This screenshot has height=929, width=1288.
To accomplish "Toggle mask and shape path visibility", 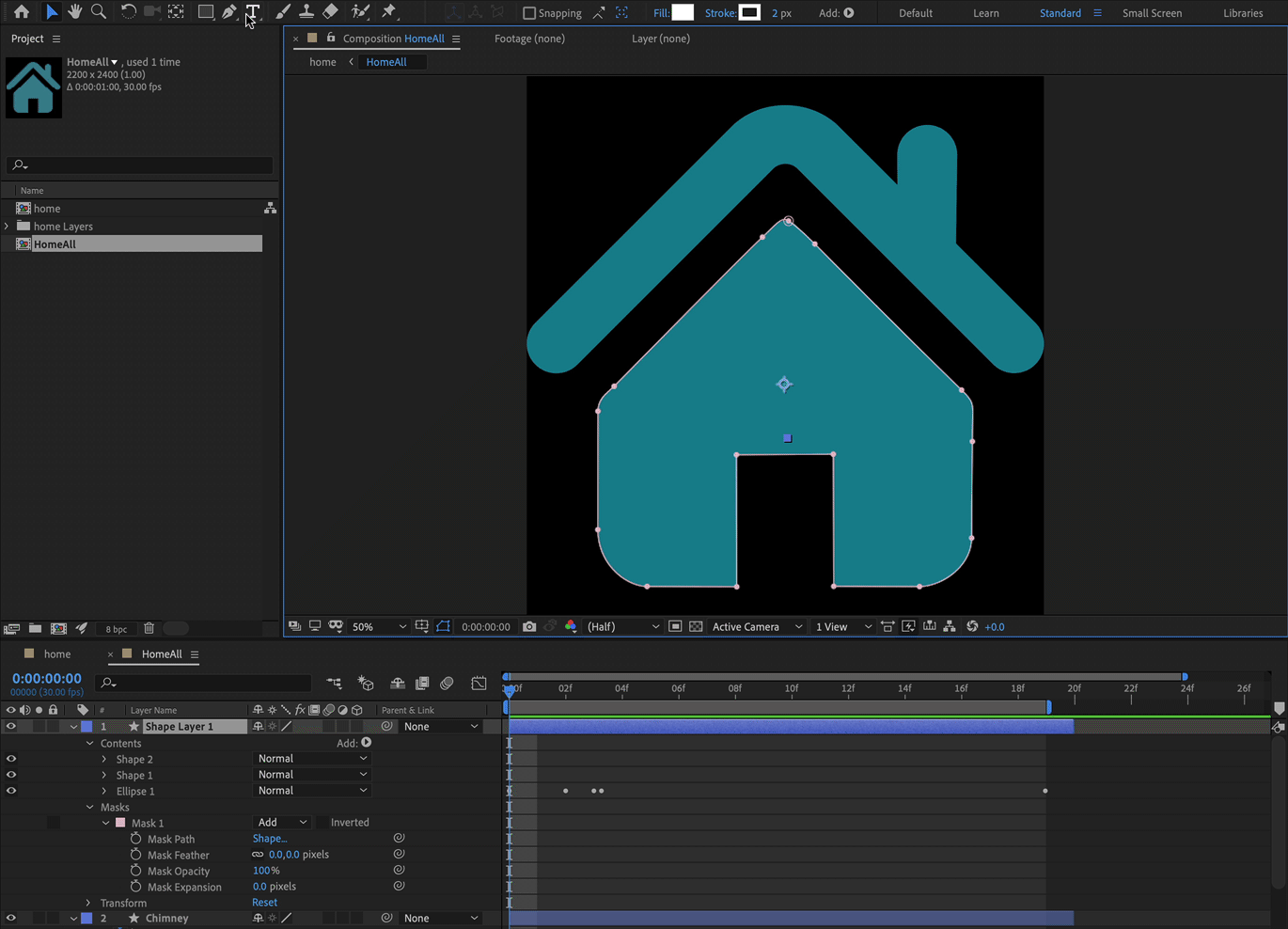I will pyautogui.click(x=444, y=626).
